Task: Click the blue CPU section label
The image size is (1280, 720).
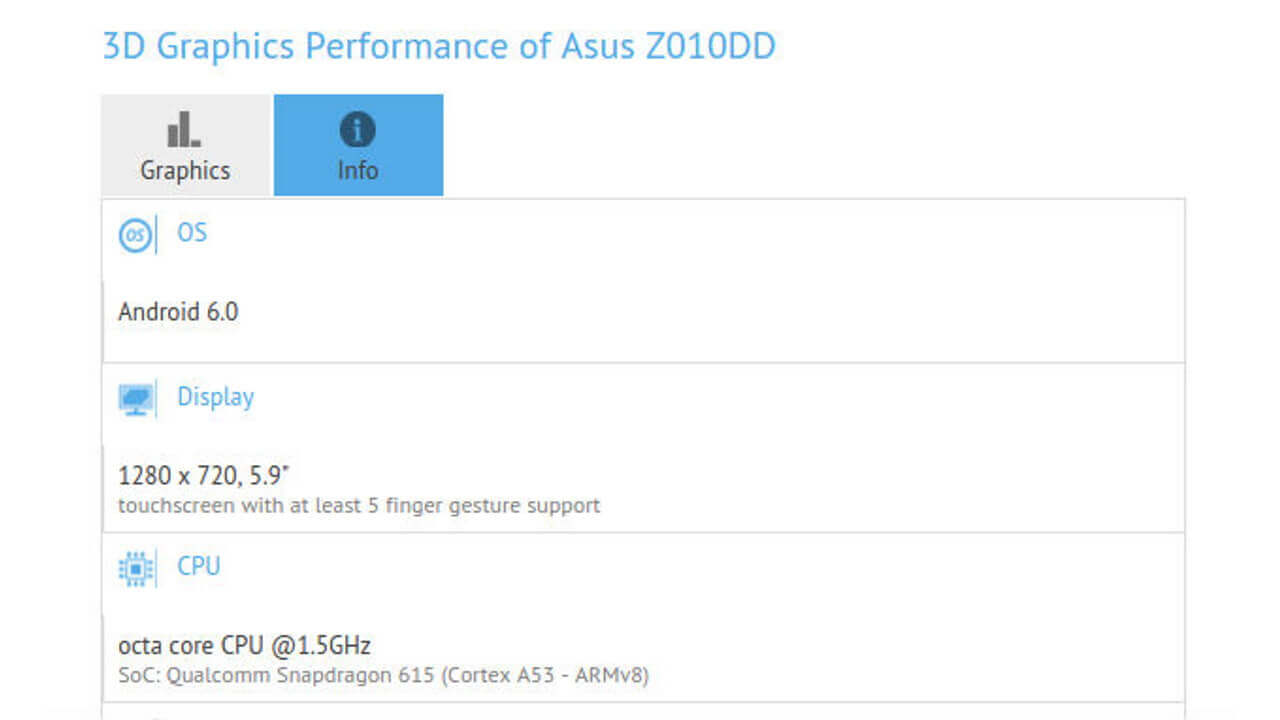Action: coord(200,567)
